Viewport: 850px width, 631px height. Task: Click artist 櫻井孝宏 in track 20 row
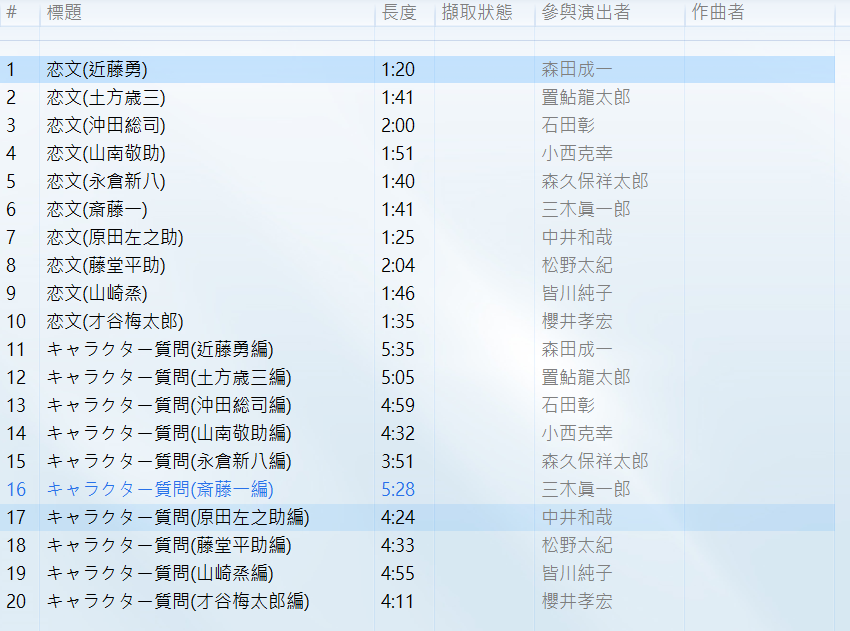577,601
